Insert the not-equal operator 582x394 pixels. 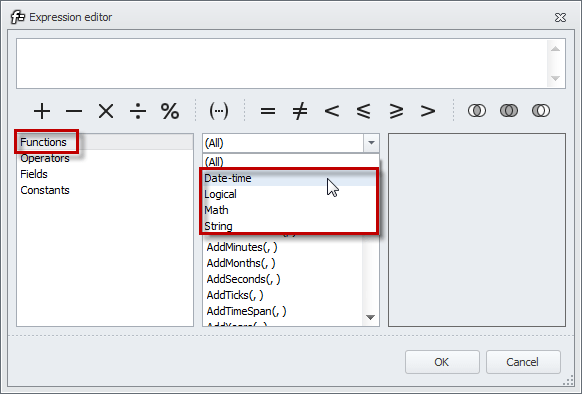[300, 111]
